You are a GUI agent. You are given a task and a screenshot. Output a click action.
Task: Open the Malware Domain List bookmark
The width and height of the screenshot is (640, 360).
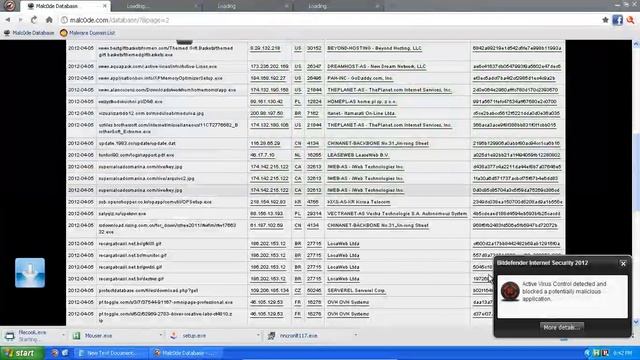pyautogui.click(x=88, y=33)
